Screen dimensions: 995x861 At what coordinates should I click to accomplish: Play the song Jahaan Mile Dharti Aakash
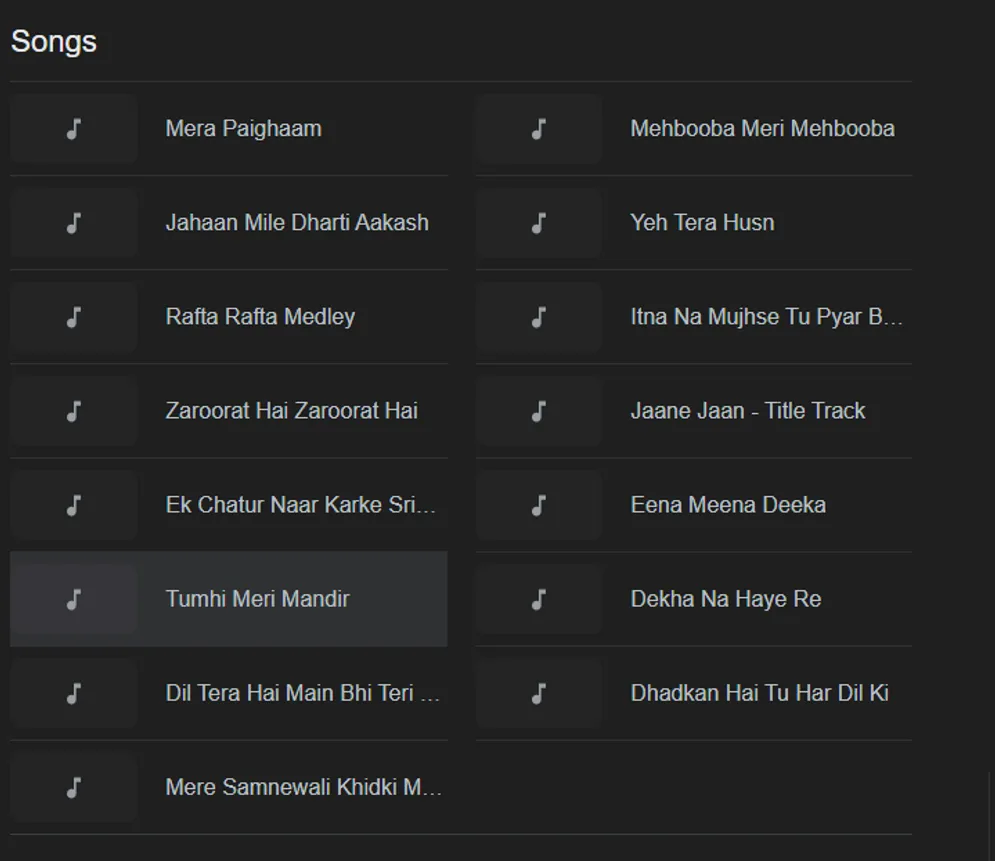(296, 223)
